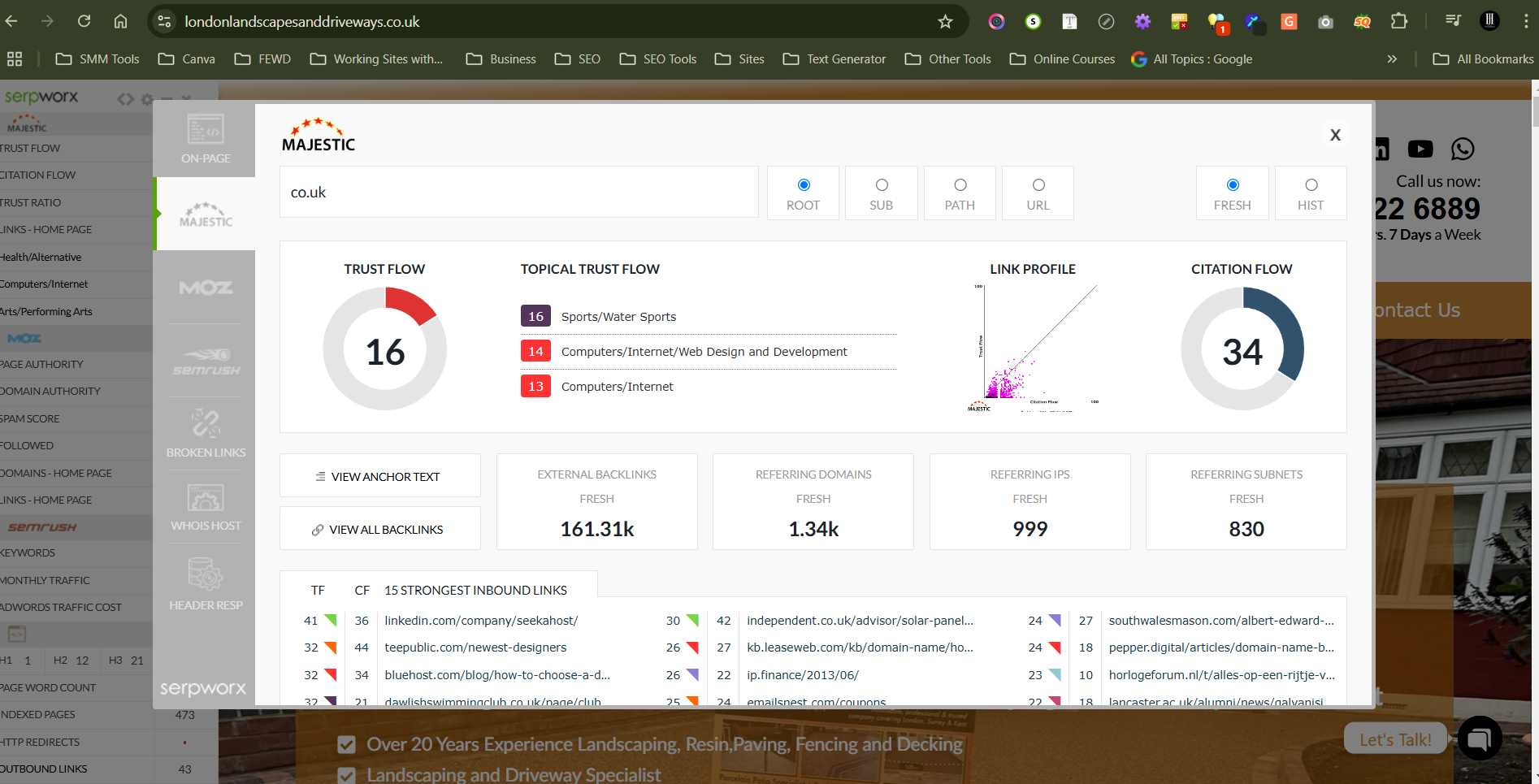Choose the HIST index radio
The height and width of the screenshot is (784, 1539).
[1311, 185]
